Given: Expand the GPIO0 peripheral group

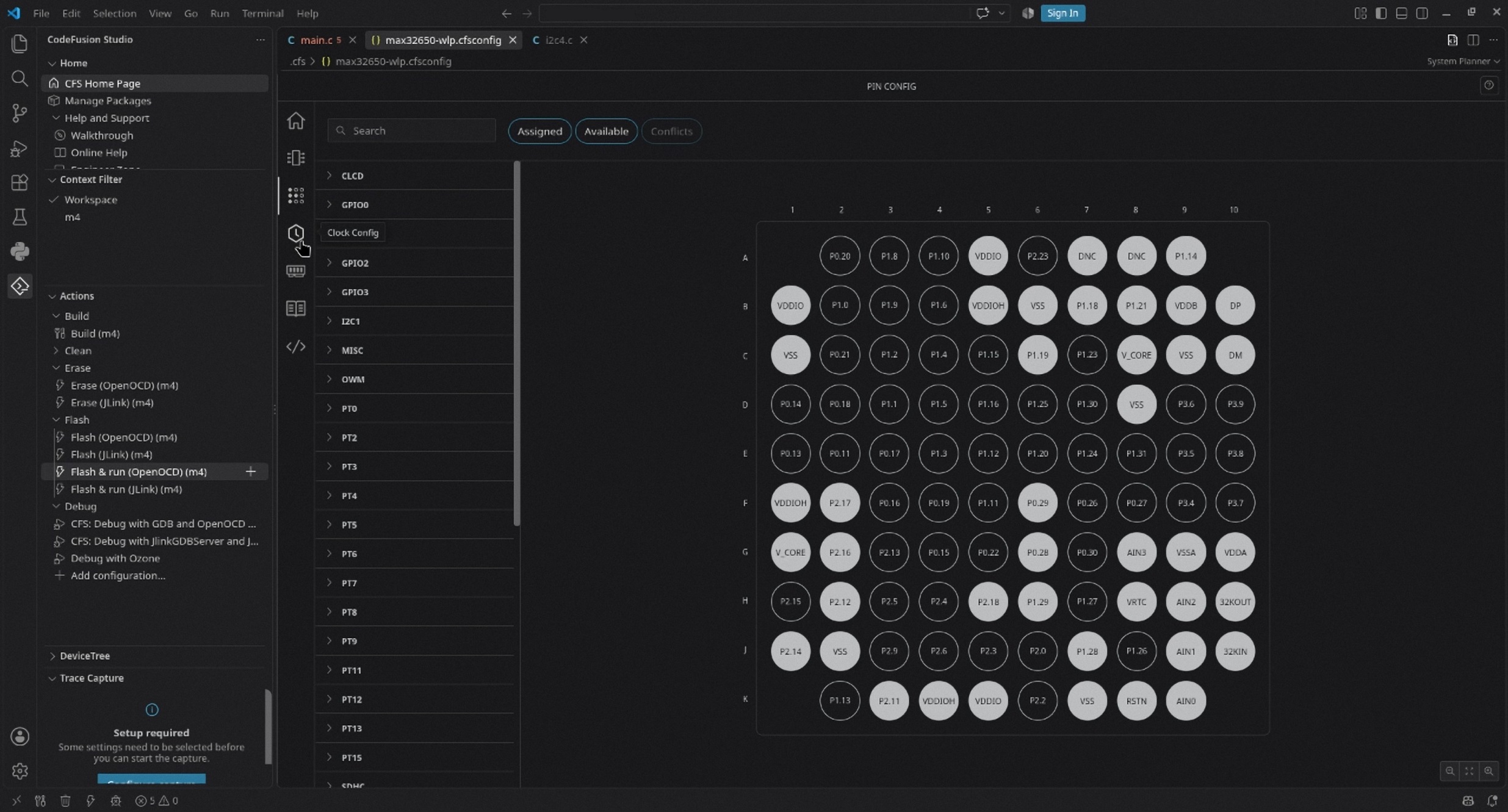Looking at the screenshot, I should (415, 204).
